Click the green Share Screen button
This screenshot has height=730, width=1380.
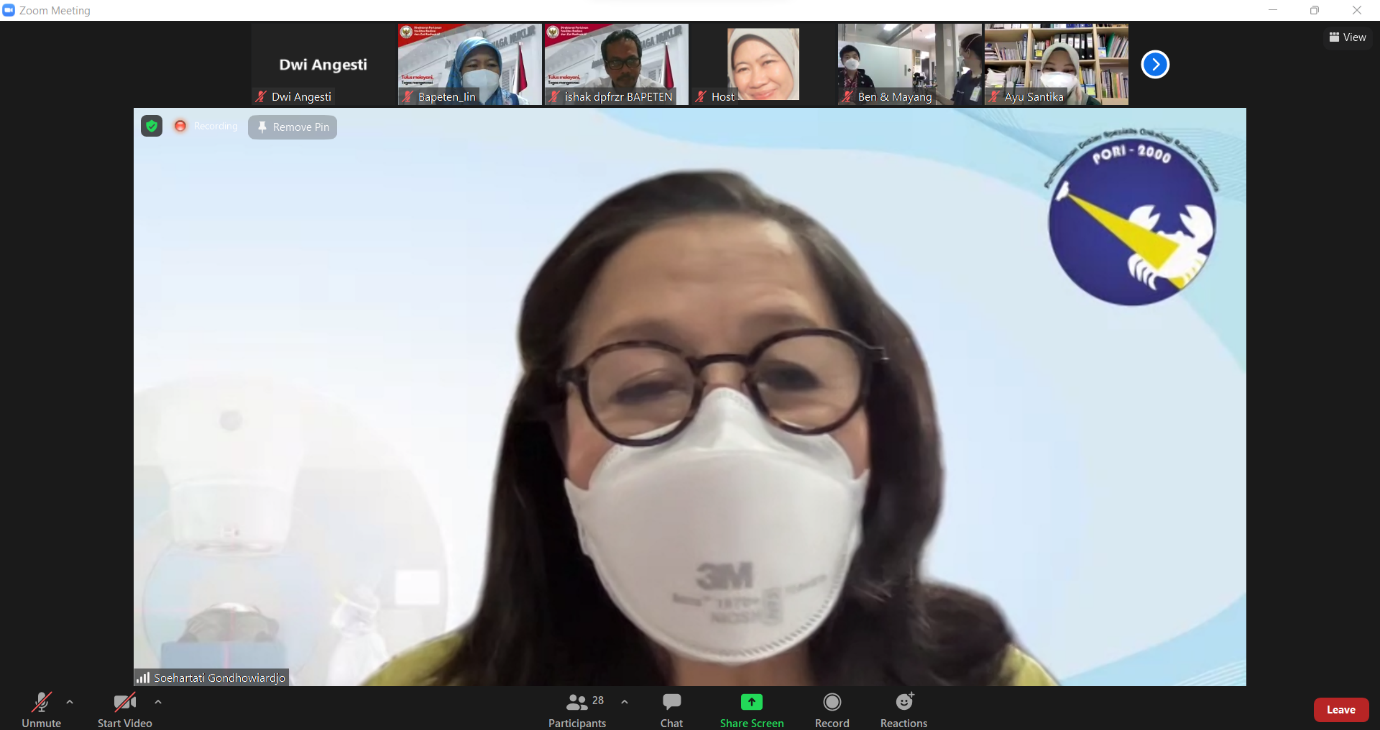752,709
